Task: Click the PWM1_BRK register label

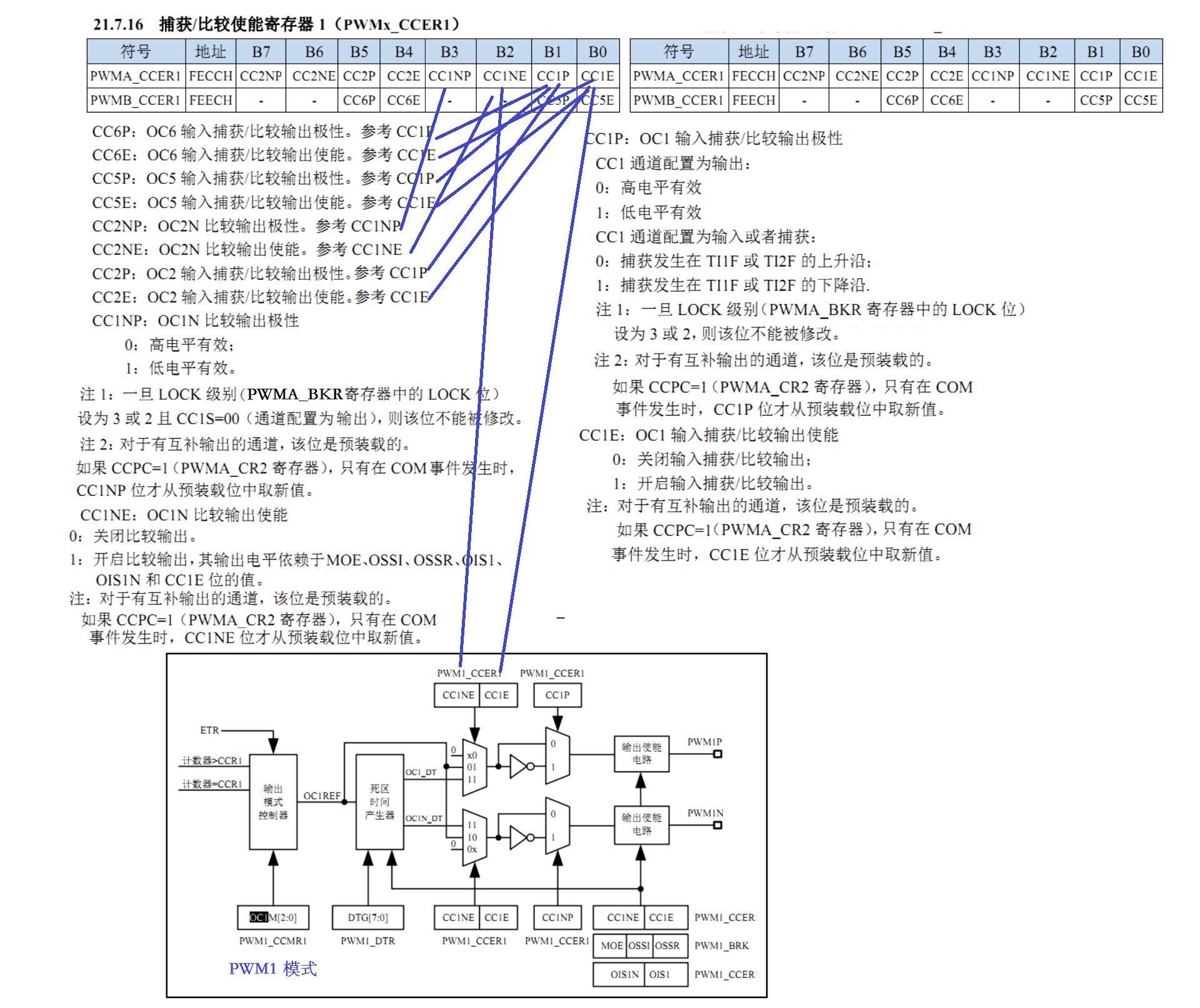Action: [x=721, y=946]
